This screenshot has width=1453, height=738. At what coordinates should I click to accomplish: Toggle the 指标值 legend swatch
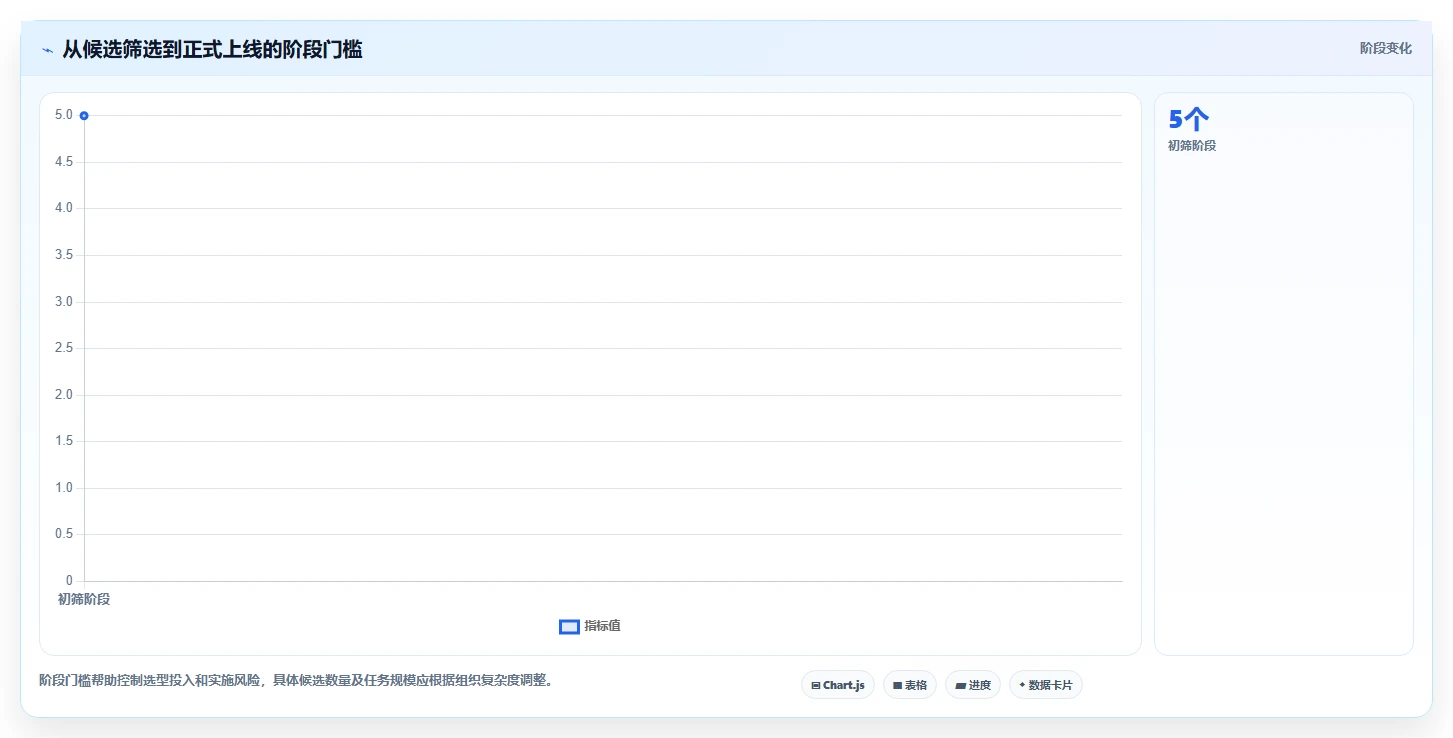pyautogui.click(x=569, y=626)
